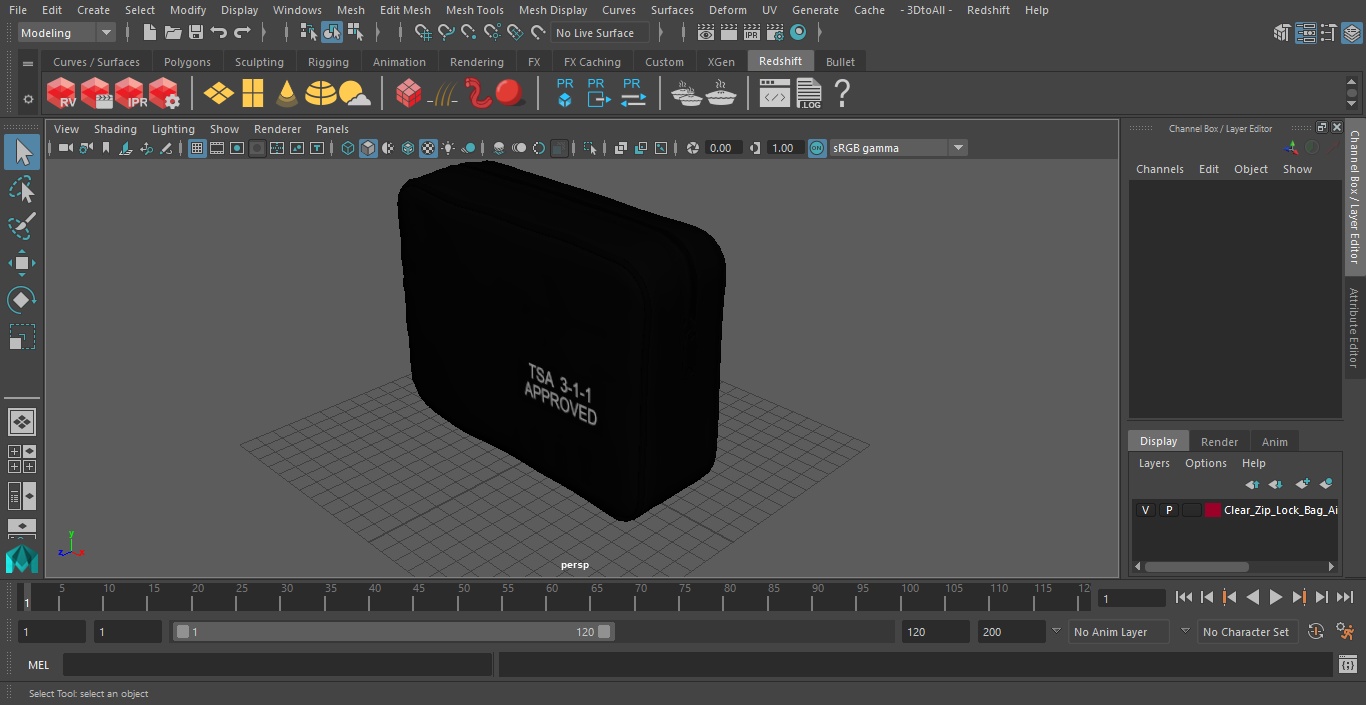The width and height of the screenshot is (1366, 705).
Task: Open the animation preferences running man icon
Action: [x=1345, y=632]
